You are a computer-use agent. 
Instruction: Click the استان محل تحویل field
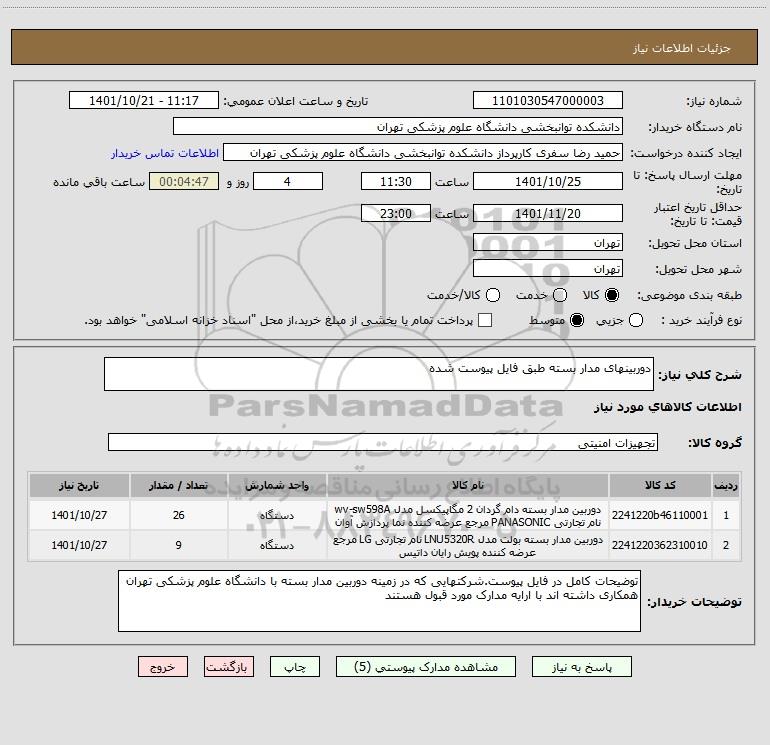pos(548,242)
